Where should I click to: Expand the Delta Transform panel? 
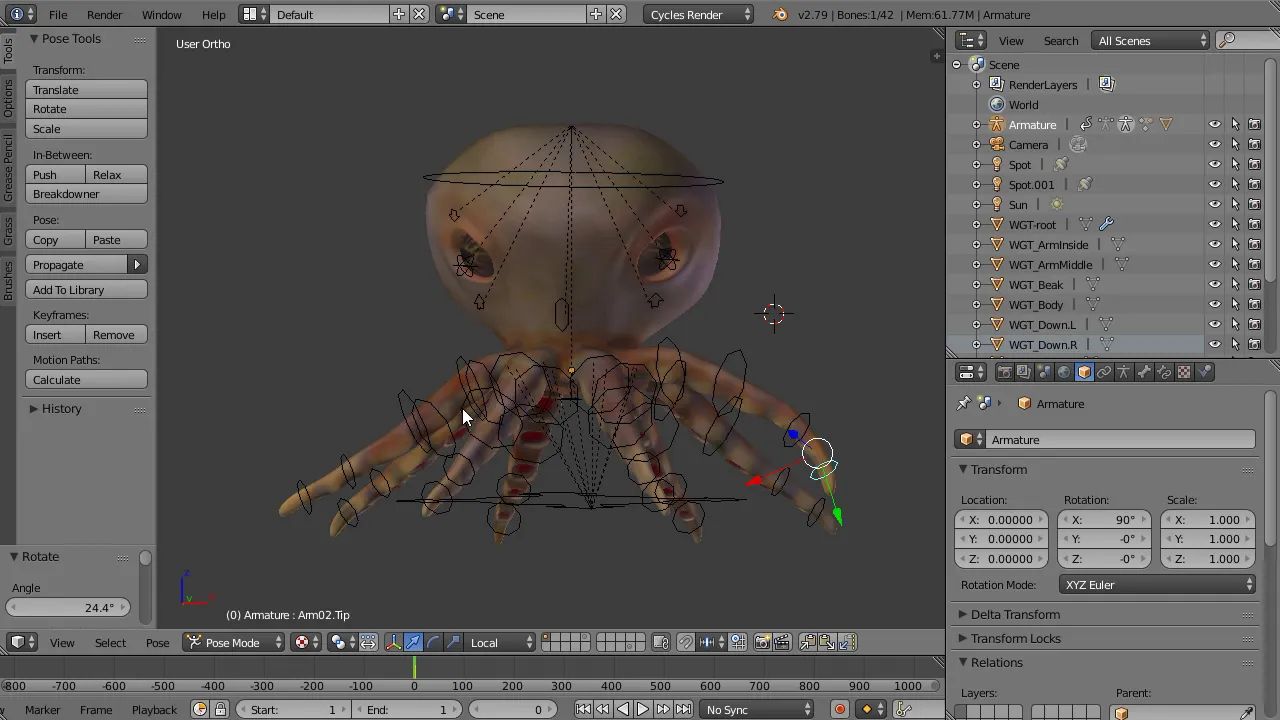tap(1014, 614)
